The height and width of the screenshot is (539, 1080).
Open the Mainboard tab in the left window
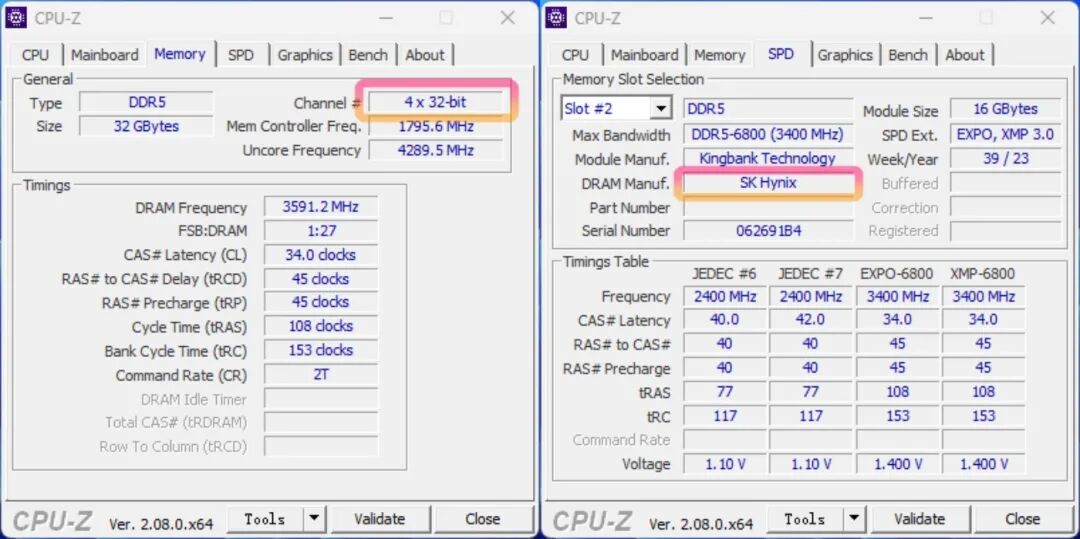pyautogui.click(x=105, y=55)
